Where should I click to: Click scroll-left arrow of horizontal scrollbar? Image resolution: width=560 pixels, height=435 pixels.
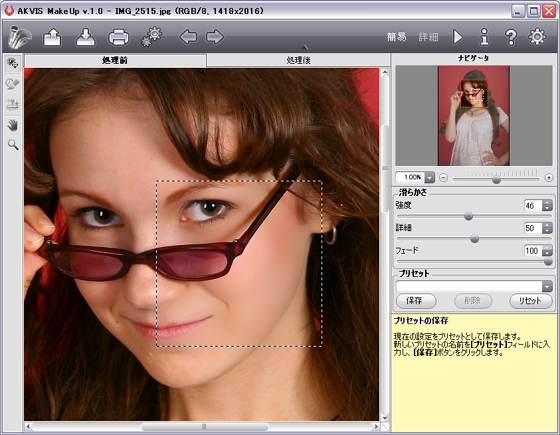click(28, 427)
